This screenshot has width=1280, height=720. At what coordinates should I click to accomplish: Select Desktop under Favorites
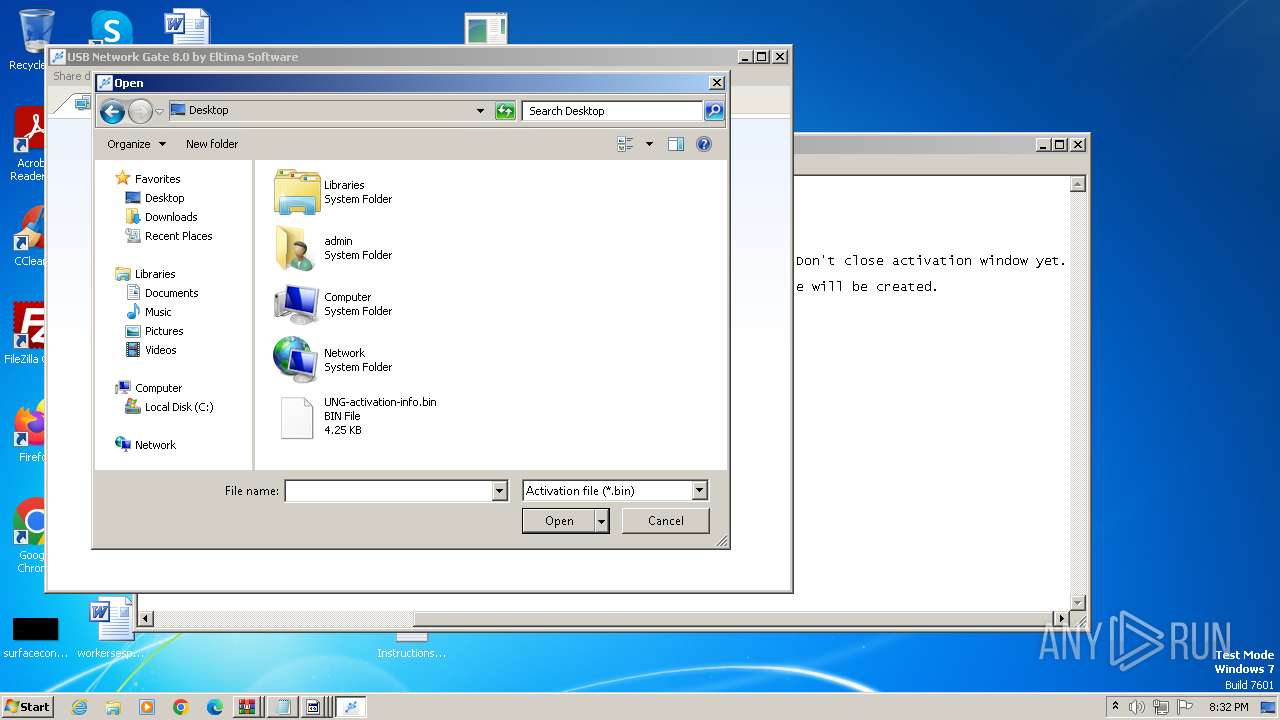165,198
